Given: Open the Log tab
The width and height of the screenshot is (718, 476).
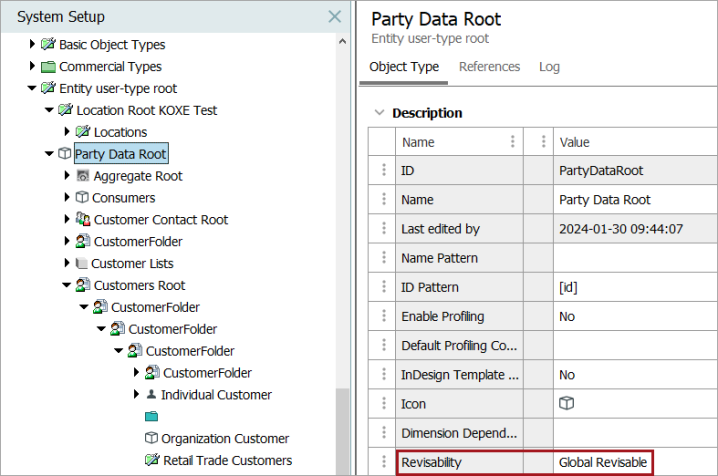Looking at the screenshot, I should [x=549, y=67].
